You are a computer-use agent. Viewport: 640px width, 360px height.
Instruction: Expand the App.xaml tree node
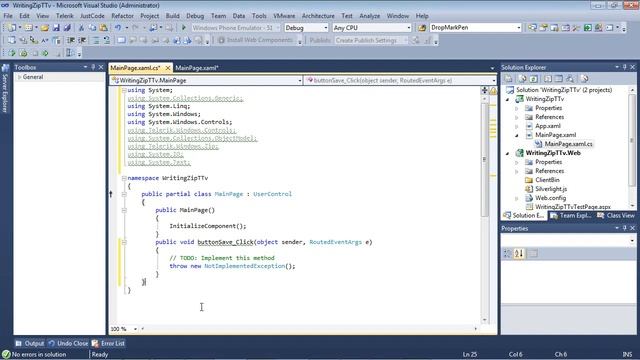pos(517,126)
